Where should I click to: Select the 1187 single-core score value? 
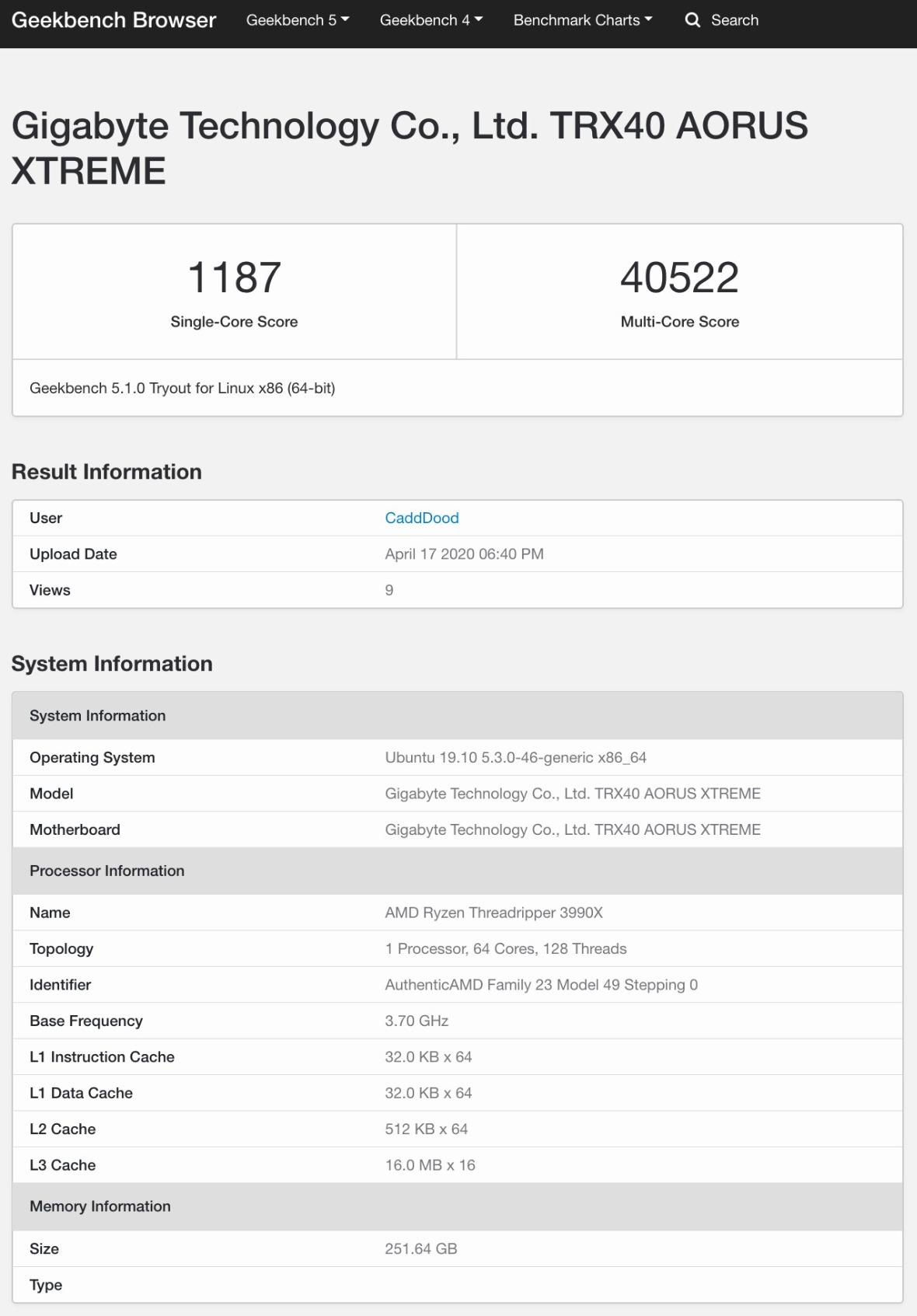234,278
